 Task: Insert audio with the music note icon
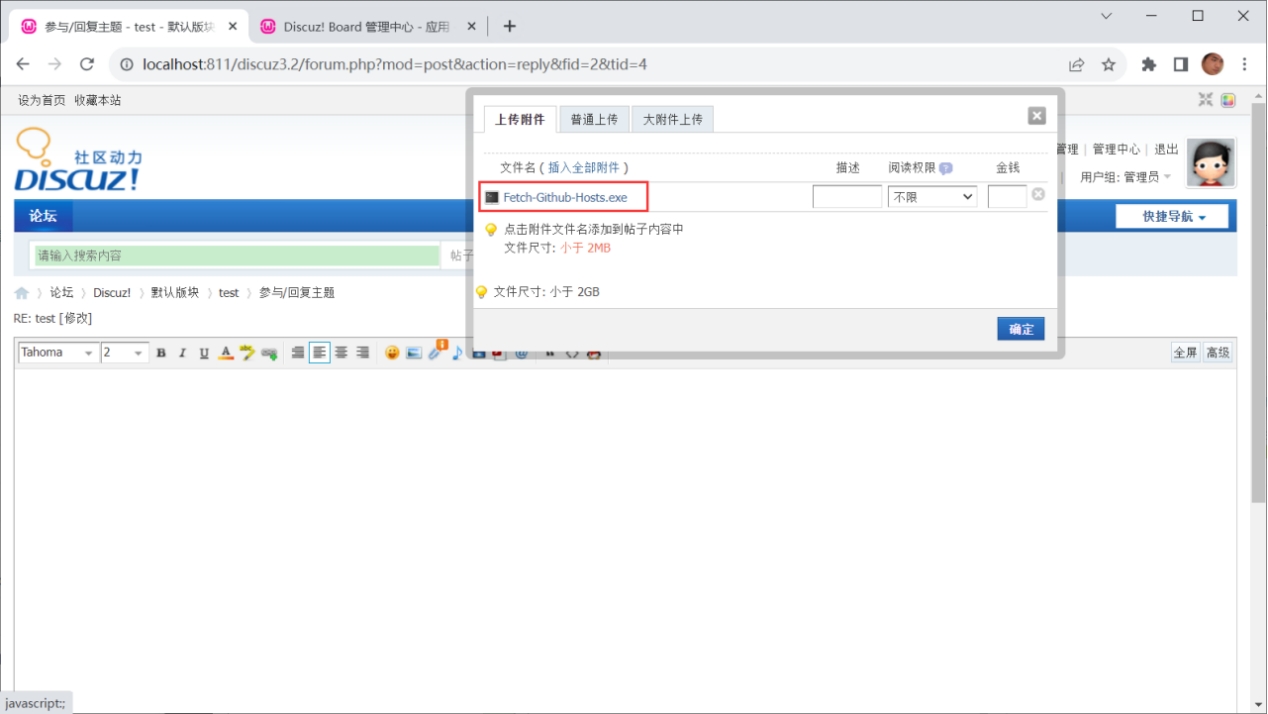point(457,353)
